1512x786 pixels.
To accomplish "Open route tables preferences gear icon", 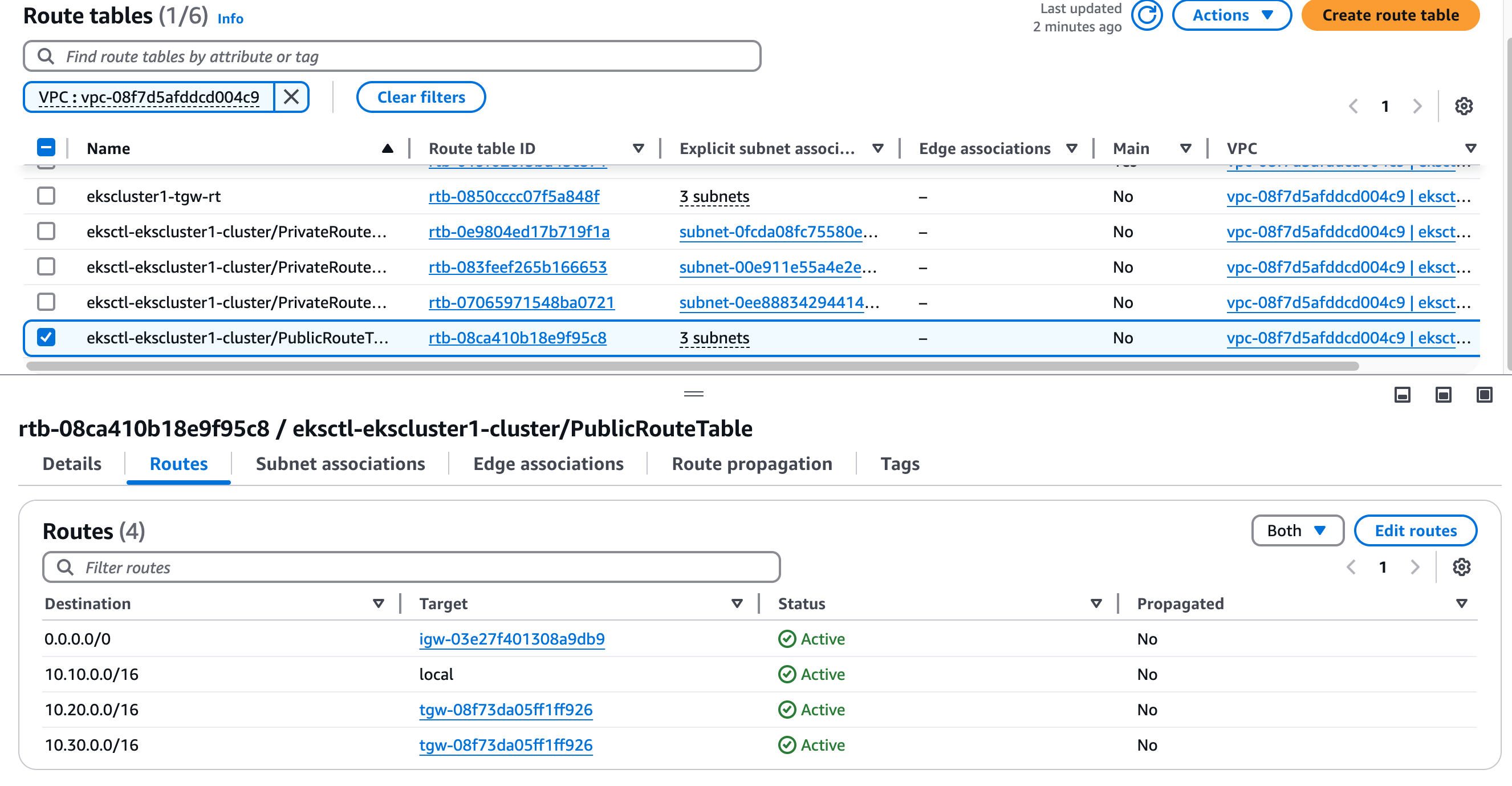I will click(x=1464, y=106).
